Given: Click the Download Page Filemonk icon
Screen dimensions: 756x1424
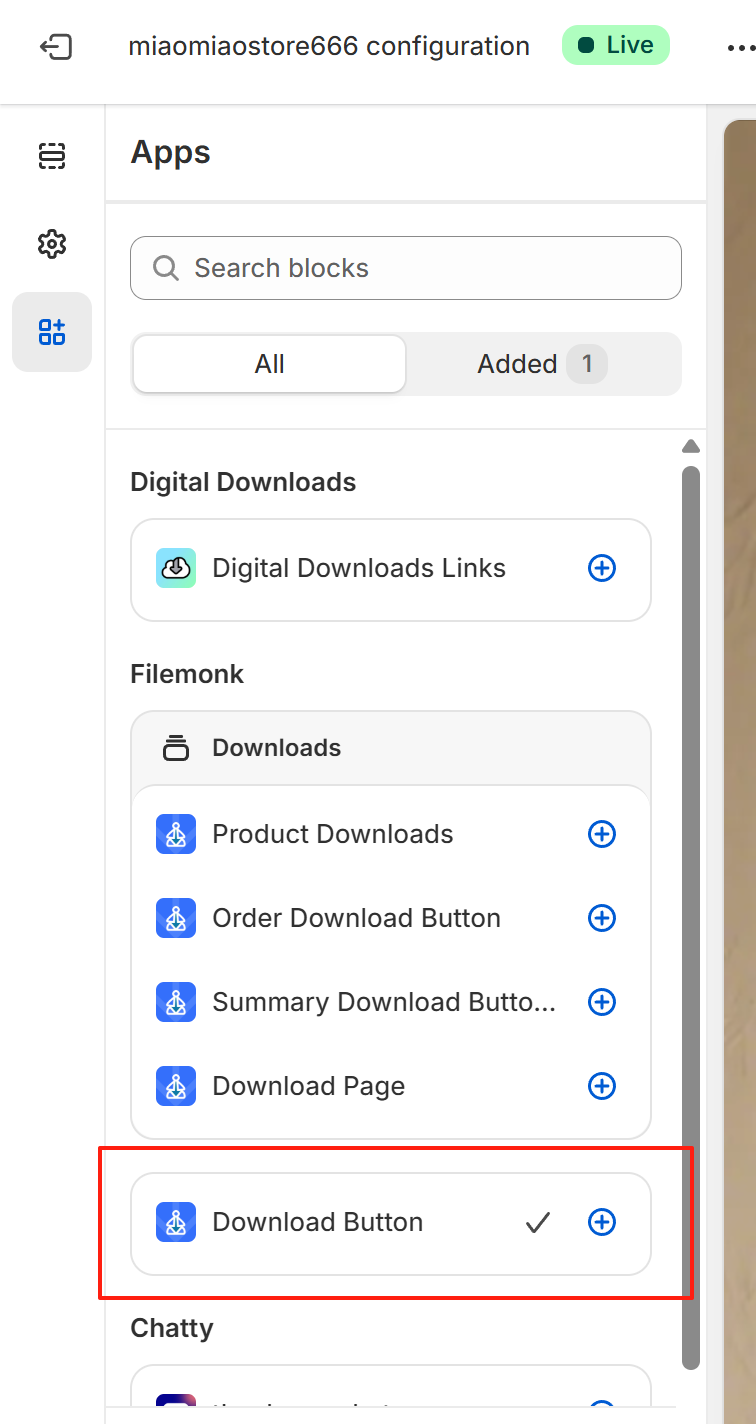Looking at the screenshot, I should [x=176, y=1086].
